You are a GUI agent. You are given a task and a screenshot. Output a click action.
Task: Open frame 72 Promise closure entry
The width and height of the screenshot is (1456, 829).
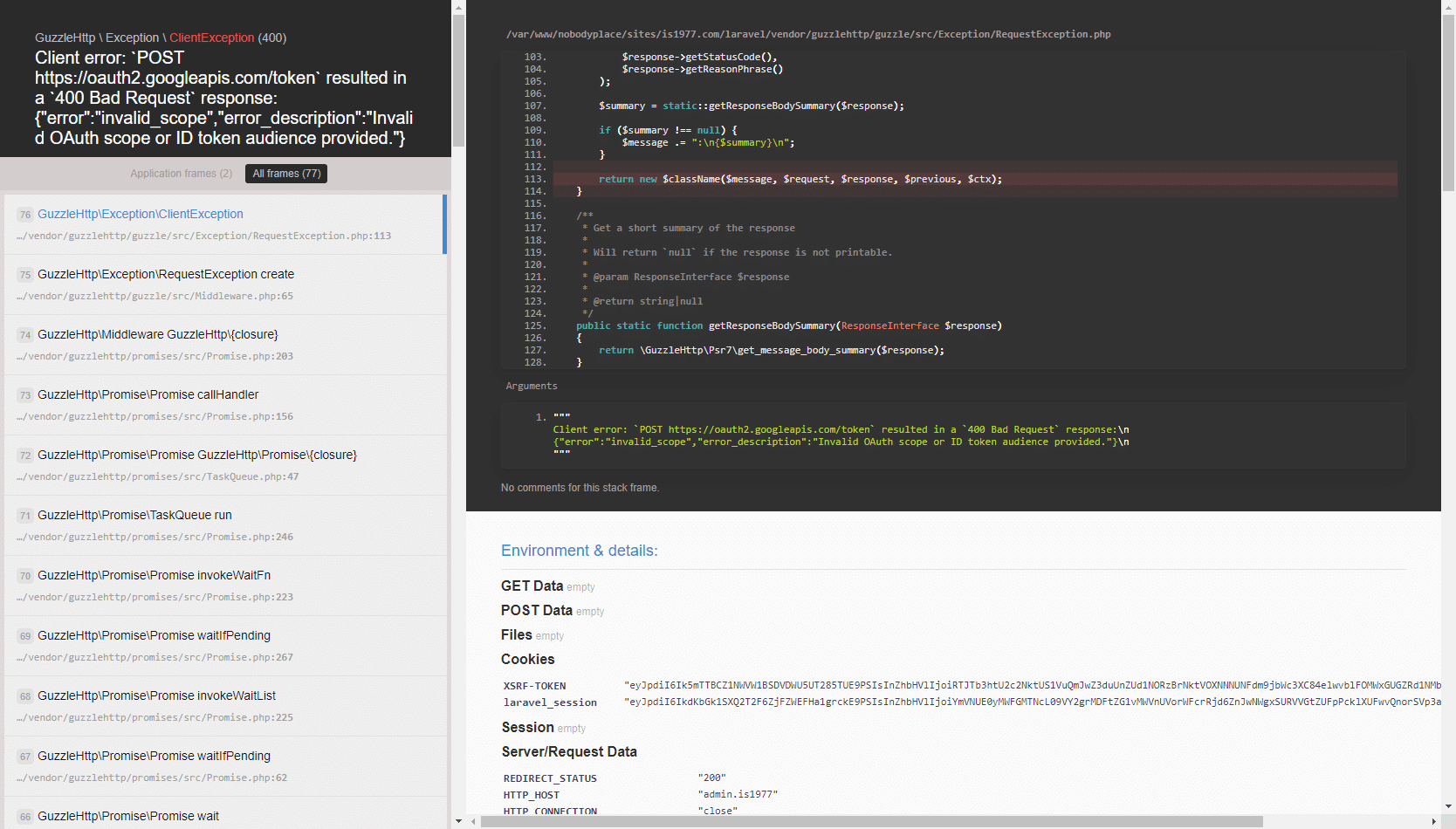coord(225,465)
